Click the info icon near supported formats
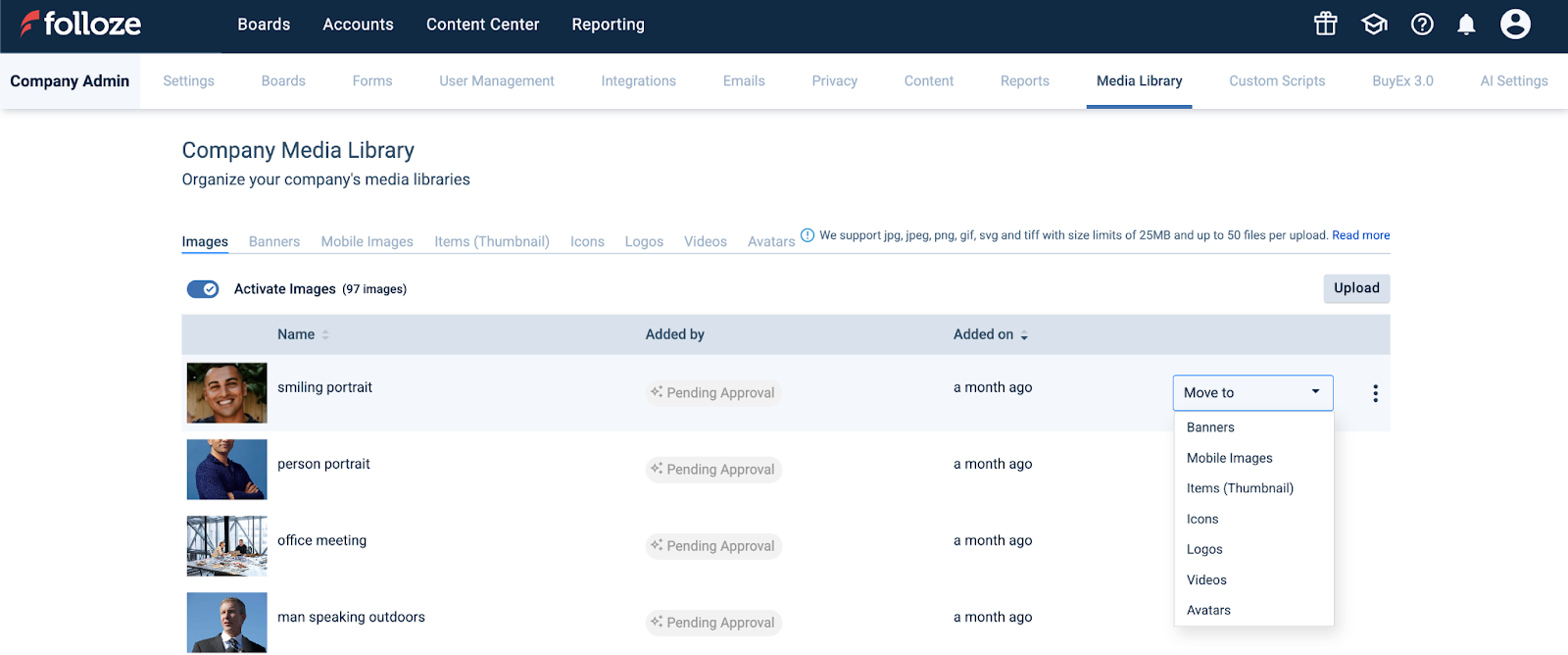 [x=808, y=235]
